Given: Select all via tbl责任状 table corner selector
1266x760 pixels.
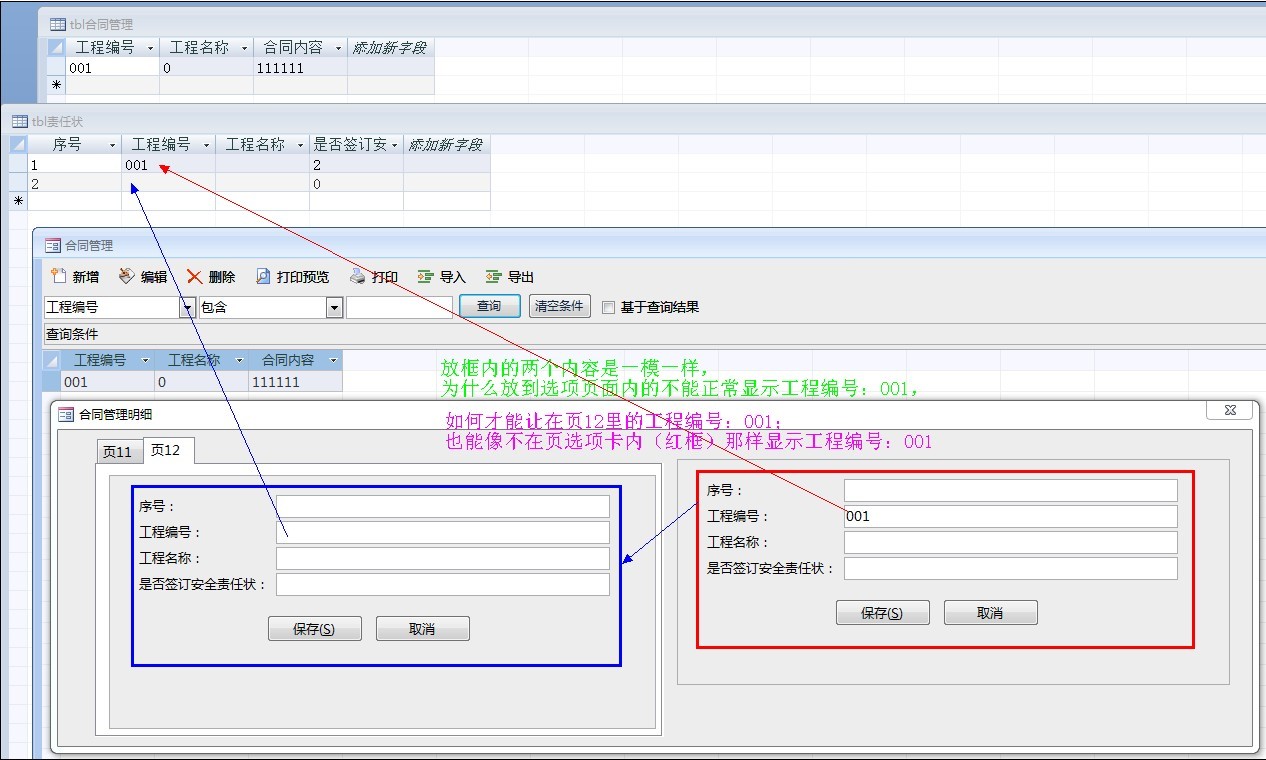Looking at the screenshot, I should (x=18, y=145).
